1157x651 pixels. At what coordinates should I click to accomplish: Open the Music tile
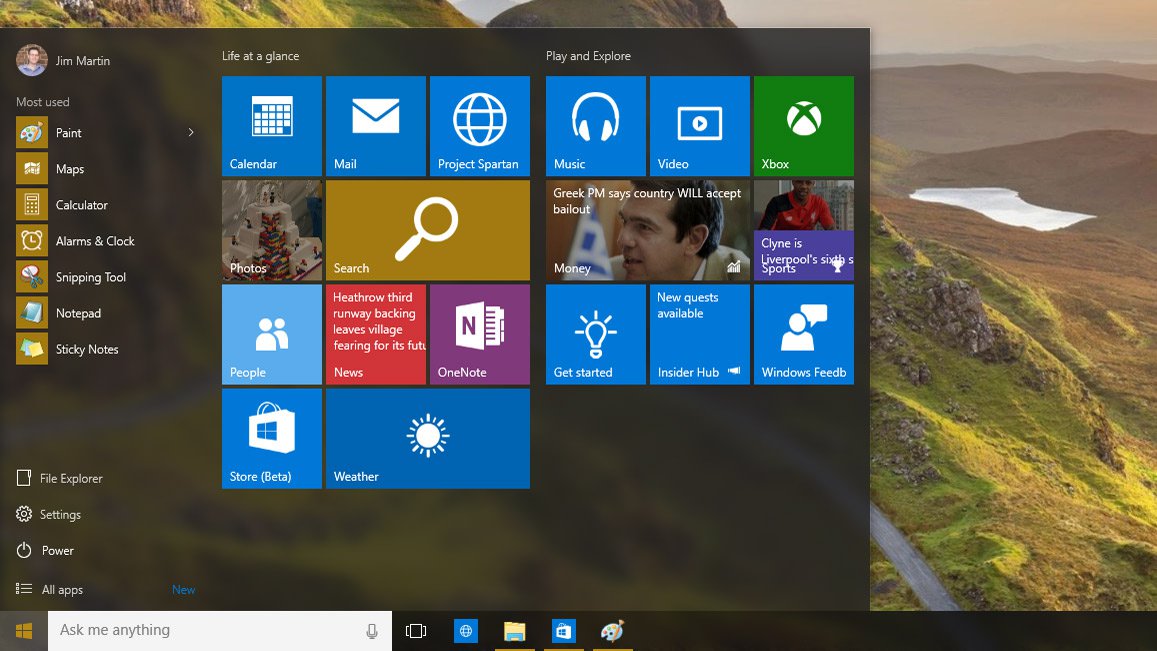[595, 126]
